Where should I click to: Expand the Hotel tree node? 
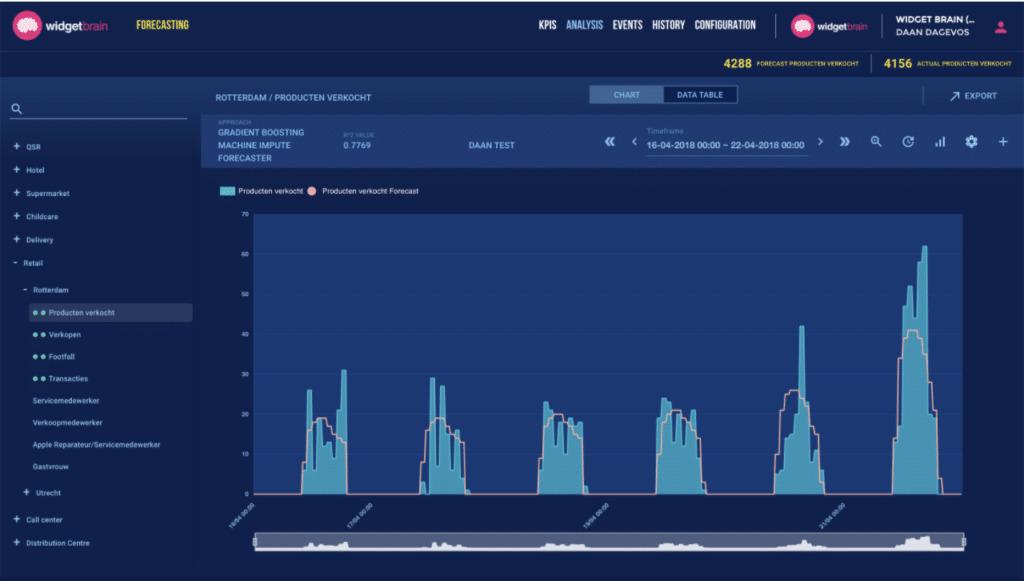point(16,170)
